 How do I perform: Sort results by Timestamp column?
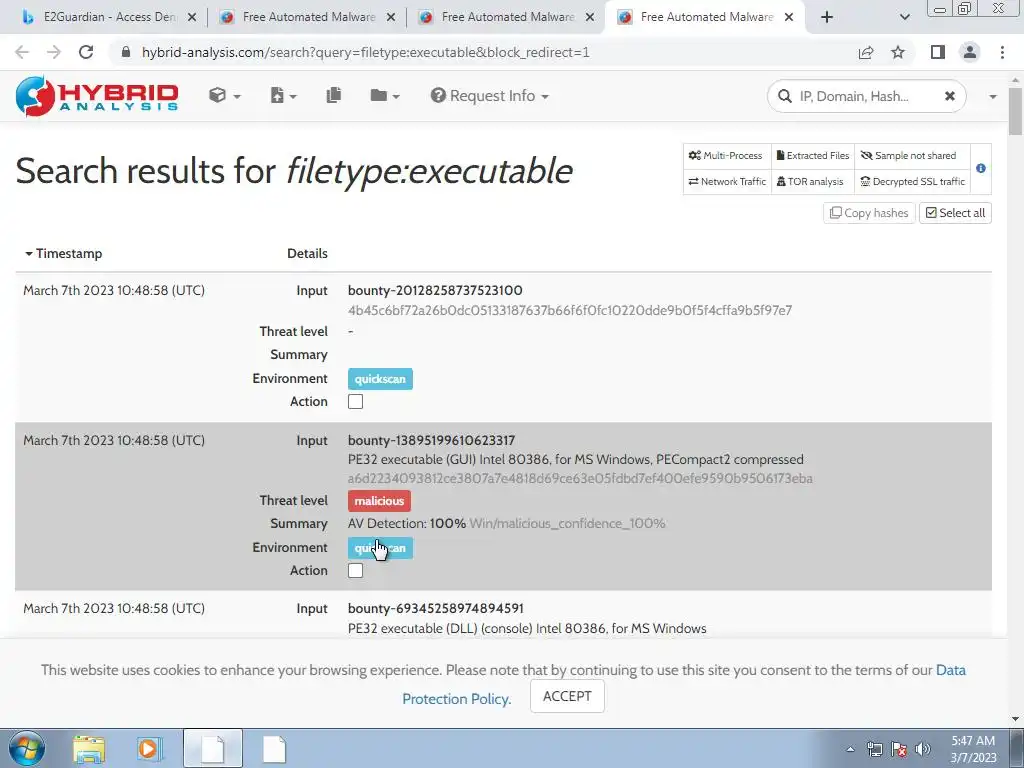(63, 253)
